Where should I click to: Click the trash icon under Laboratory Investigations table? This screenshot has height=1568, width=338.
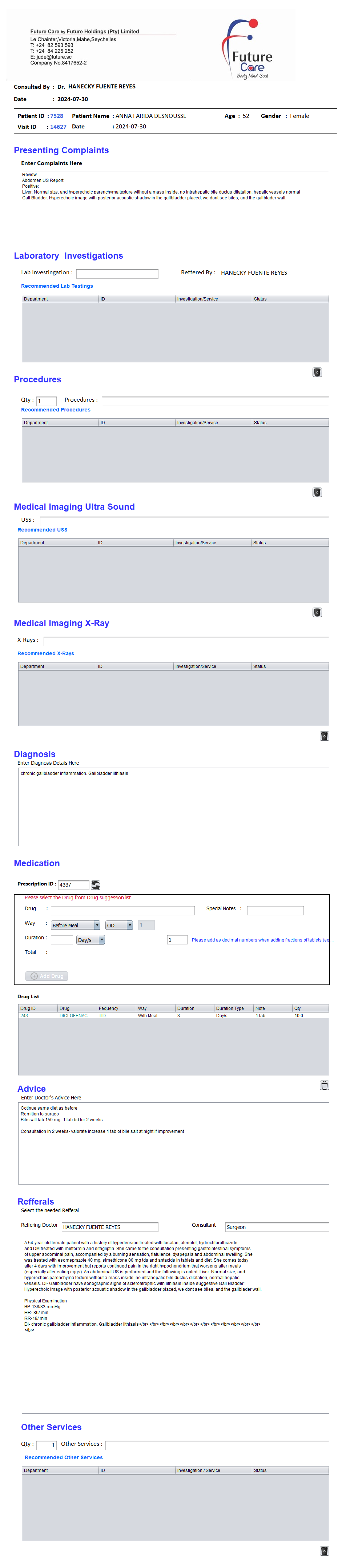317,373
